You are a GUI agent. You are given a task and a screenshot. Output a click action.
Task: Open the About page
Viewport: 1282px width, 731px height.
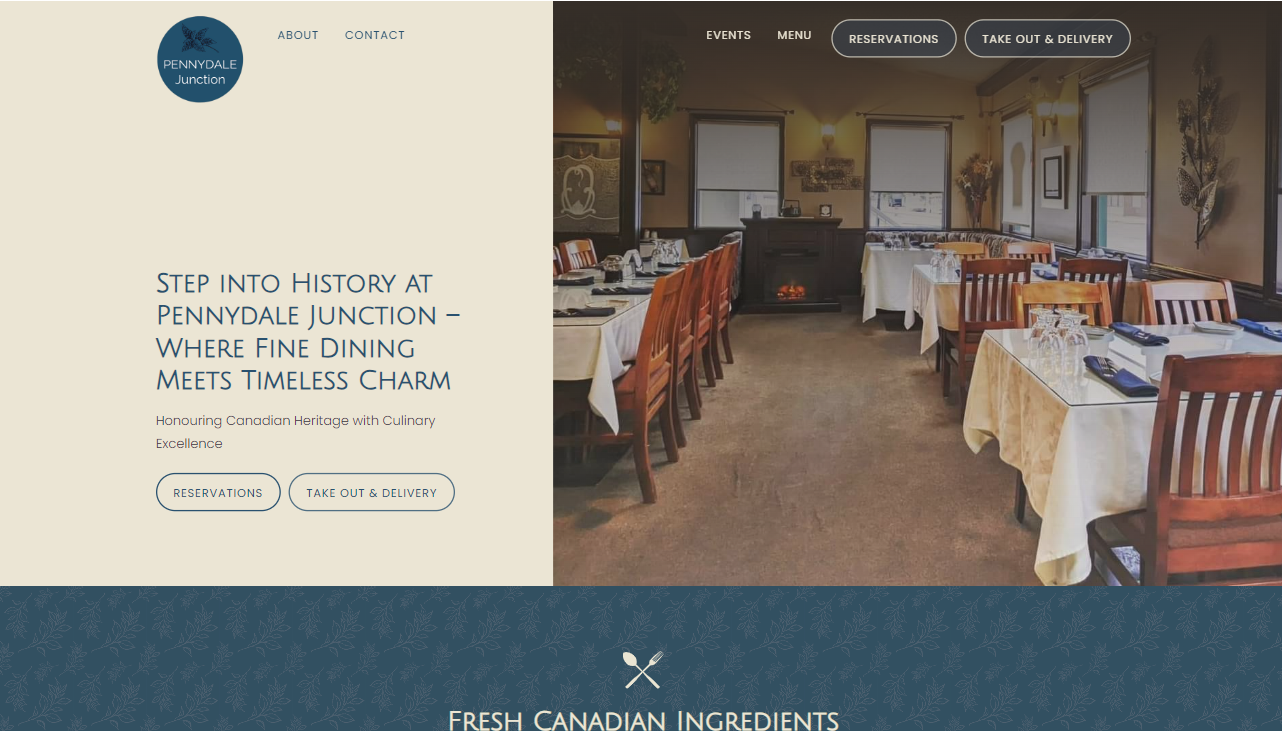[298, 35]
